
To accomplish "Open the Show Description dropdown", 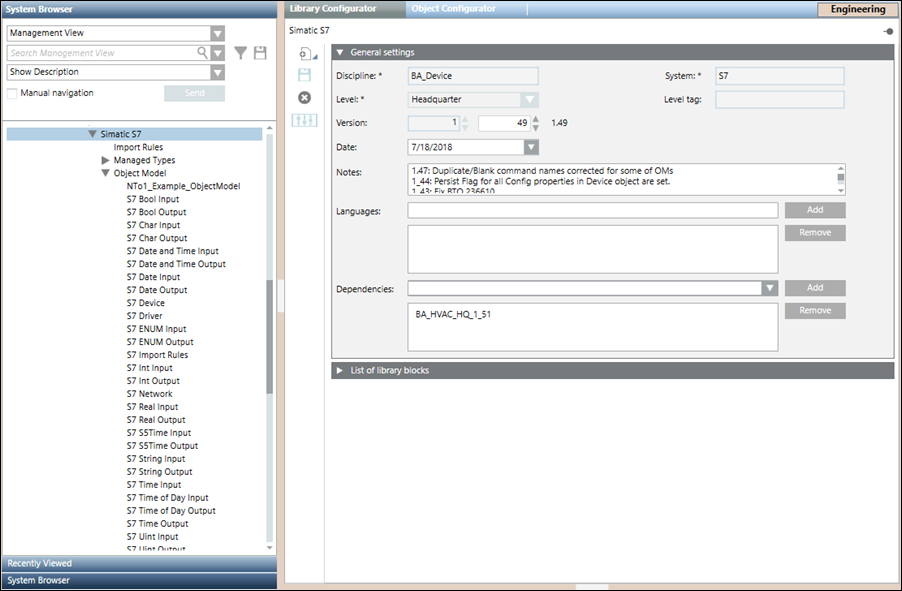I will pyautogui.click(x=217, y=72).
